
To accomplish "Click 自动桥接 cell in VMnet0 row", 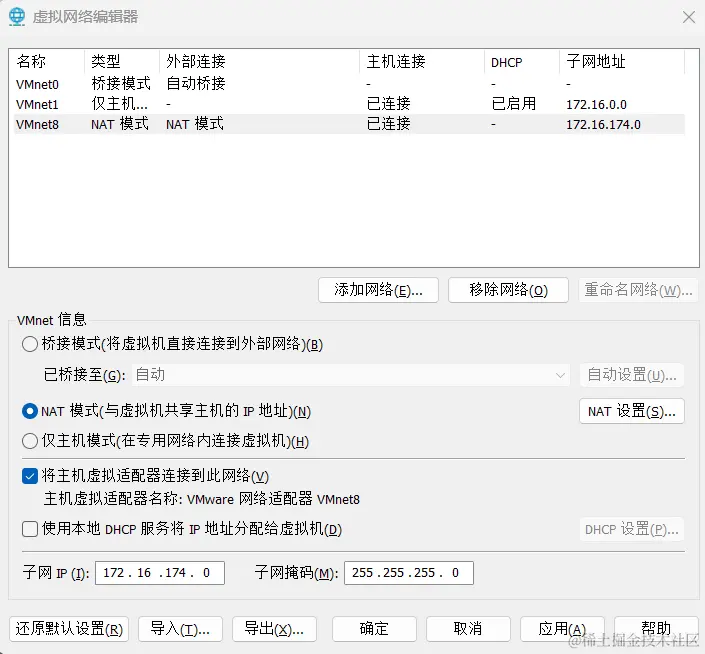I will 196,84.
